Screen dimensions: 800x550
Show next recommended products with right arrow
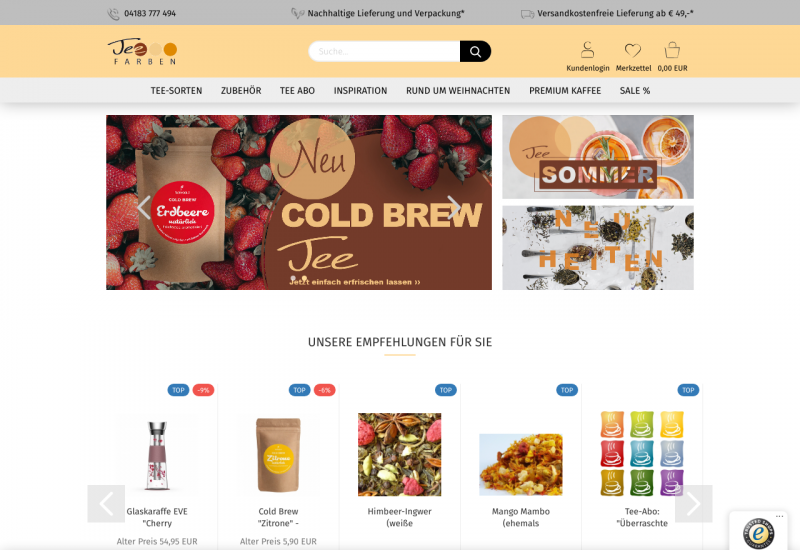[x=693, y=504]
